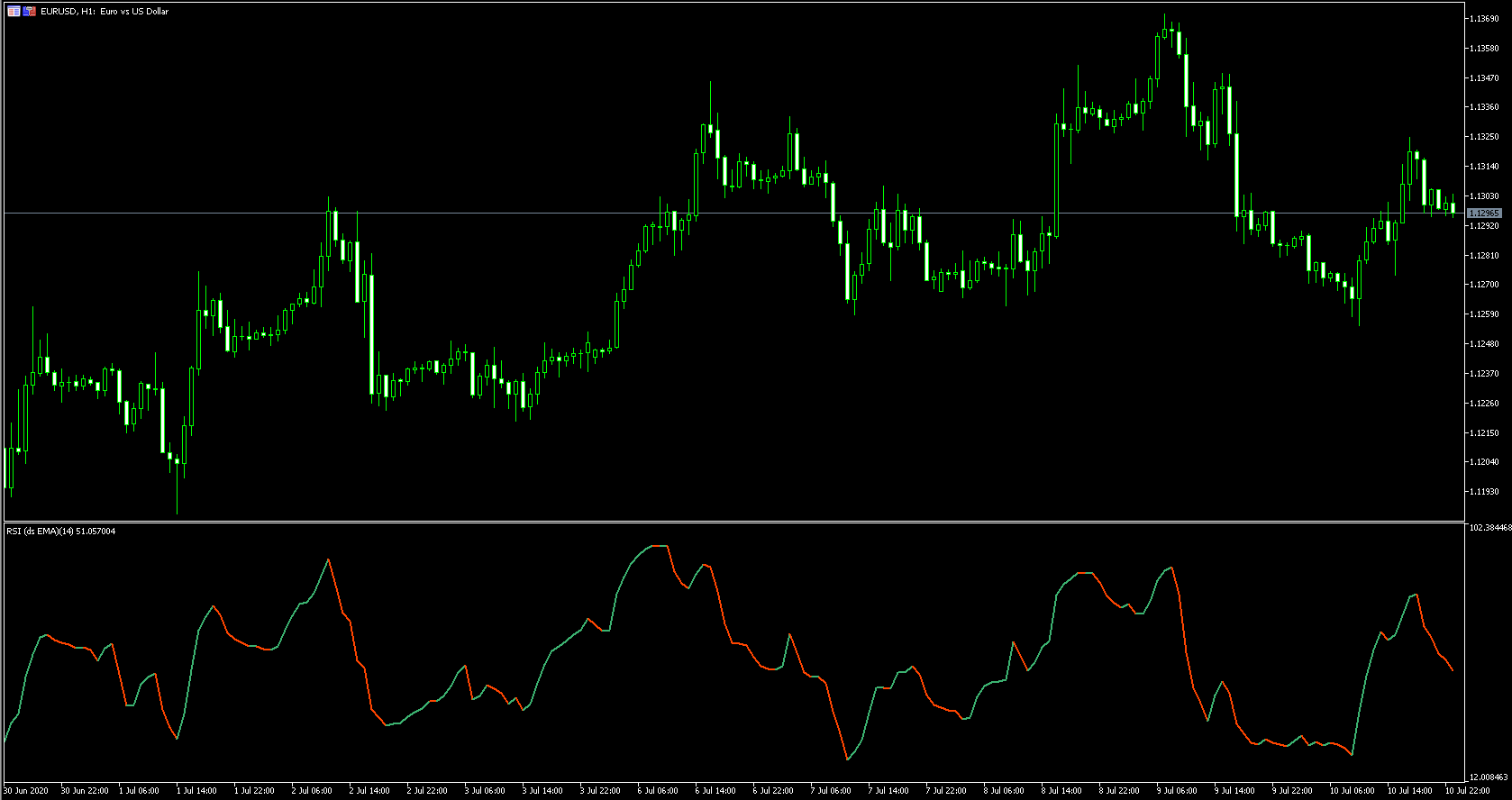Click the 1.11930 price scale label
Screen dimensions: 1512x800
pyautogui.click(x=1484, y=492)
